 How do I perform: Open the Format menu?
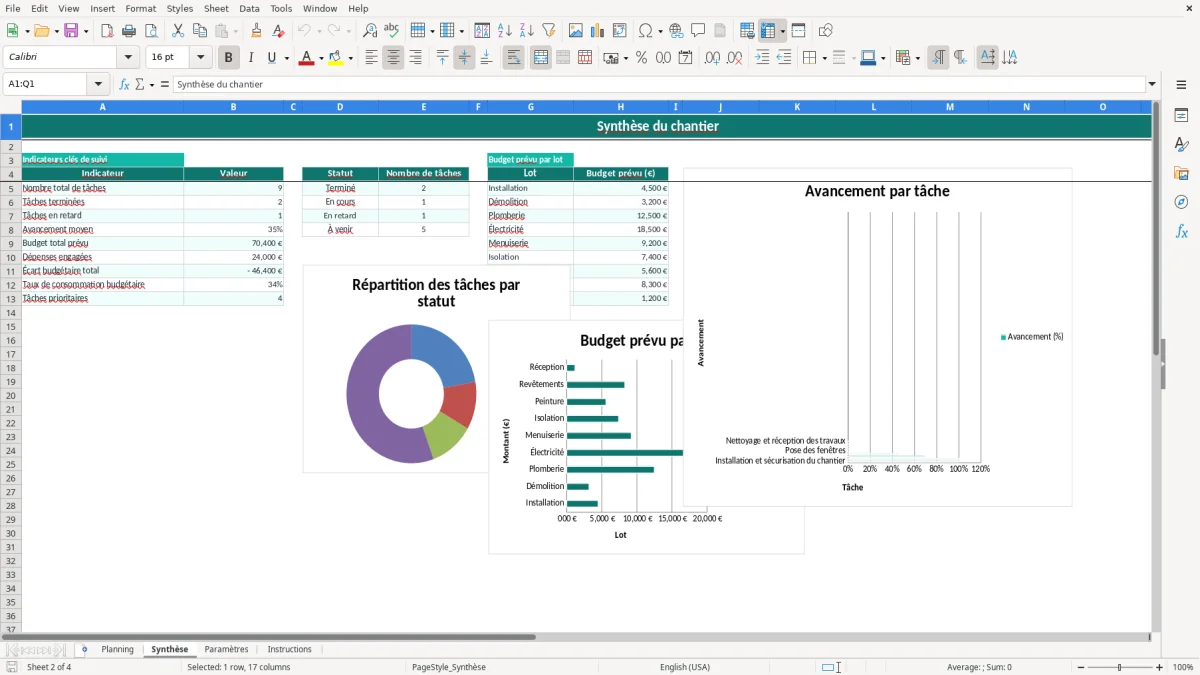(x=140, y=8)
